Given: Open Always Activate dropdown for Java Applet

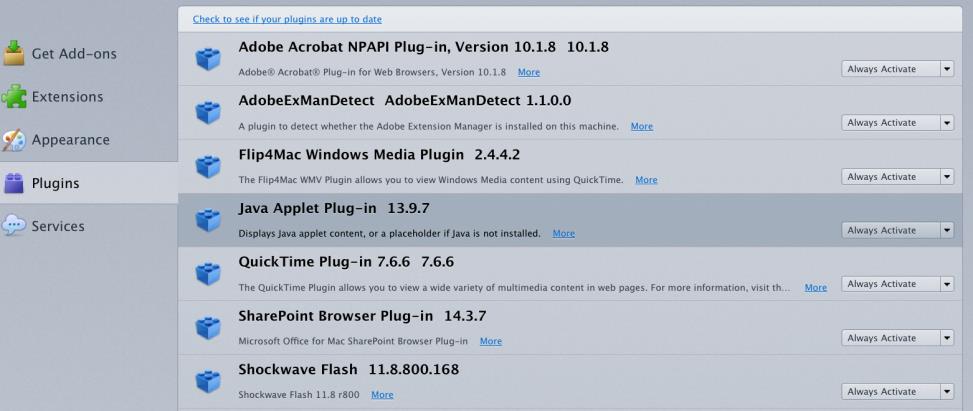Looking at the screenshot, I should (897, 230).
